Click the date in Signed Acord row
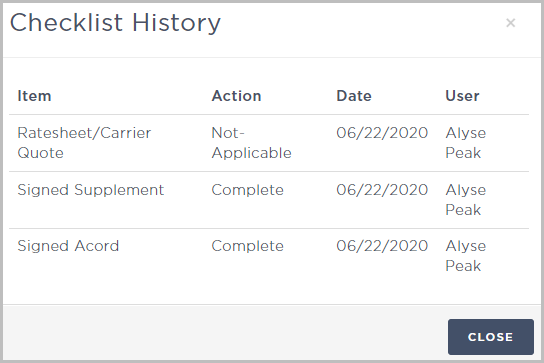 pos(382,246)
